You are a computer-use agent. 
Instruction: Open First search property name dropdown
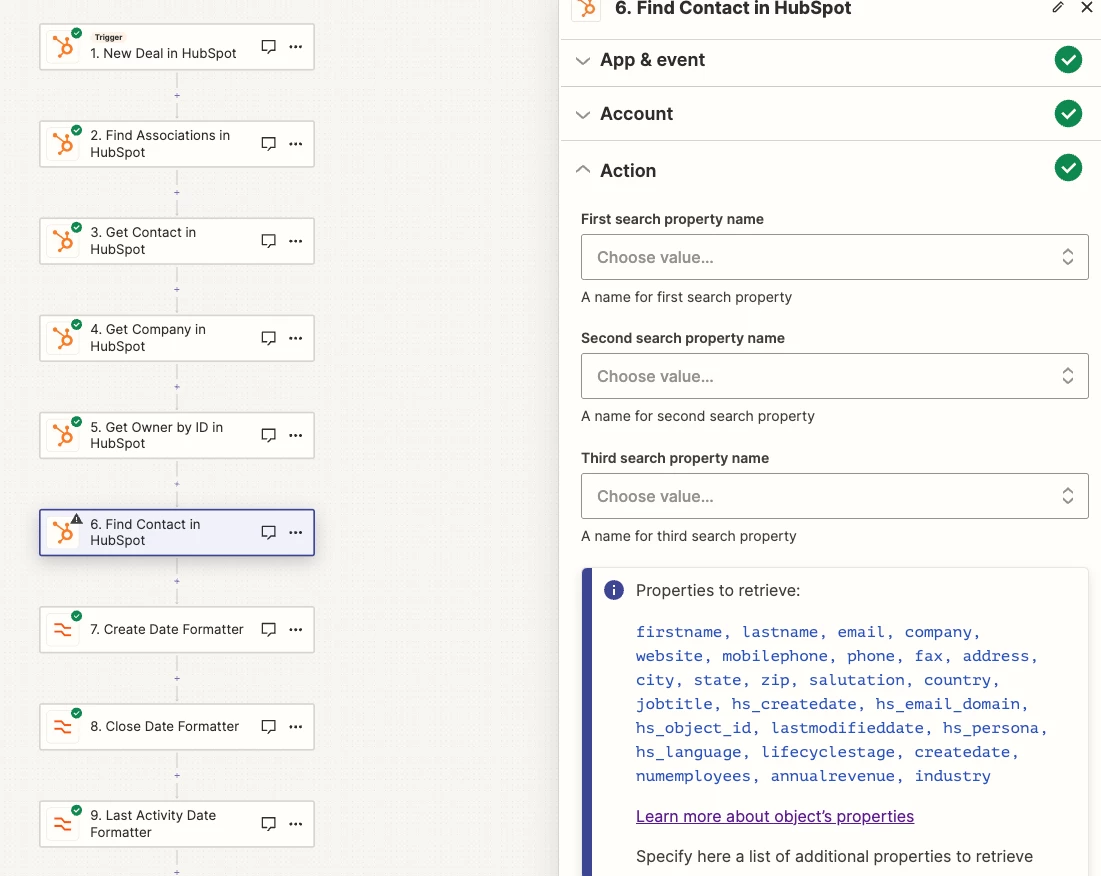[x=834, y=257]
